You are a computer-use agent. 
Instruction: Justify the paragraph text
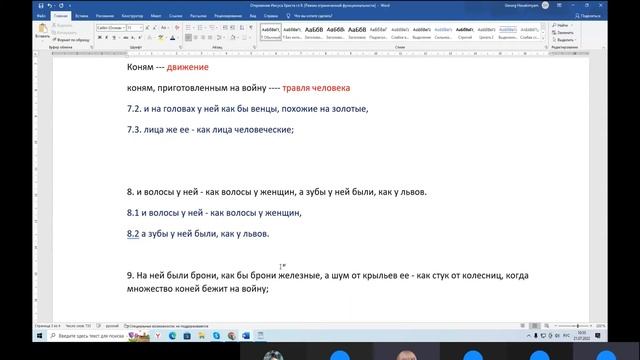coord(210,38)
